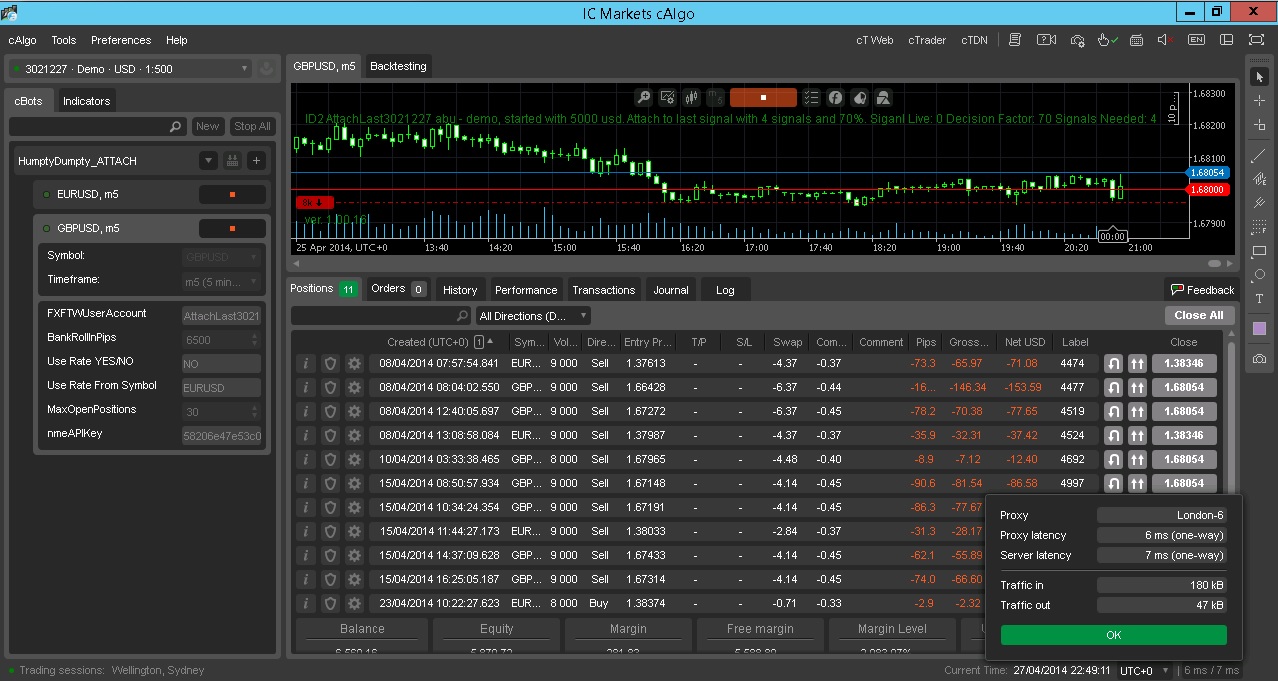
Task: Click shield protection icon for position 4519
Action: pos(330,411)
